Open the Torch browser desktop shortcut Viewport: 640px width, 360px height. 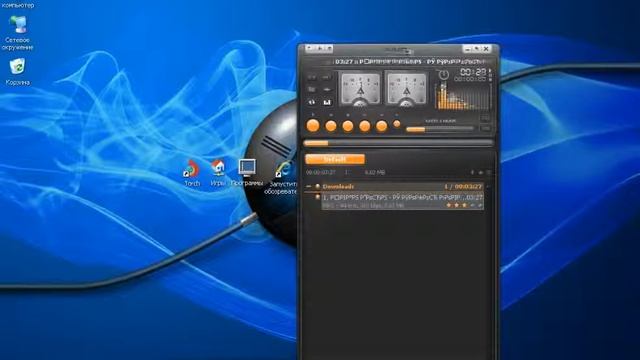tap(192, 173)
